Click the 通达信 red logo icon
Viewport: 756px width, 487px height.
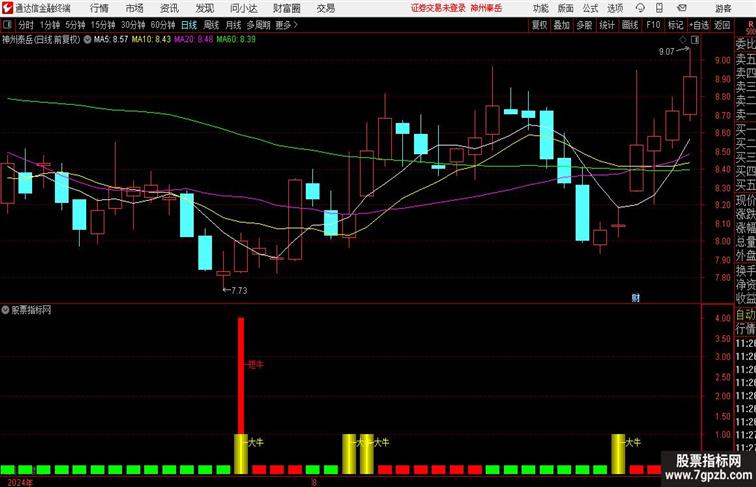coord(7,8)
